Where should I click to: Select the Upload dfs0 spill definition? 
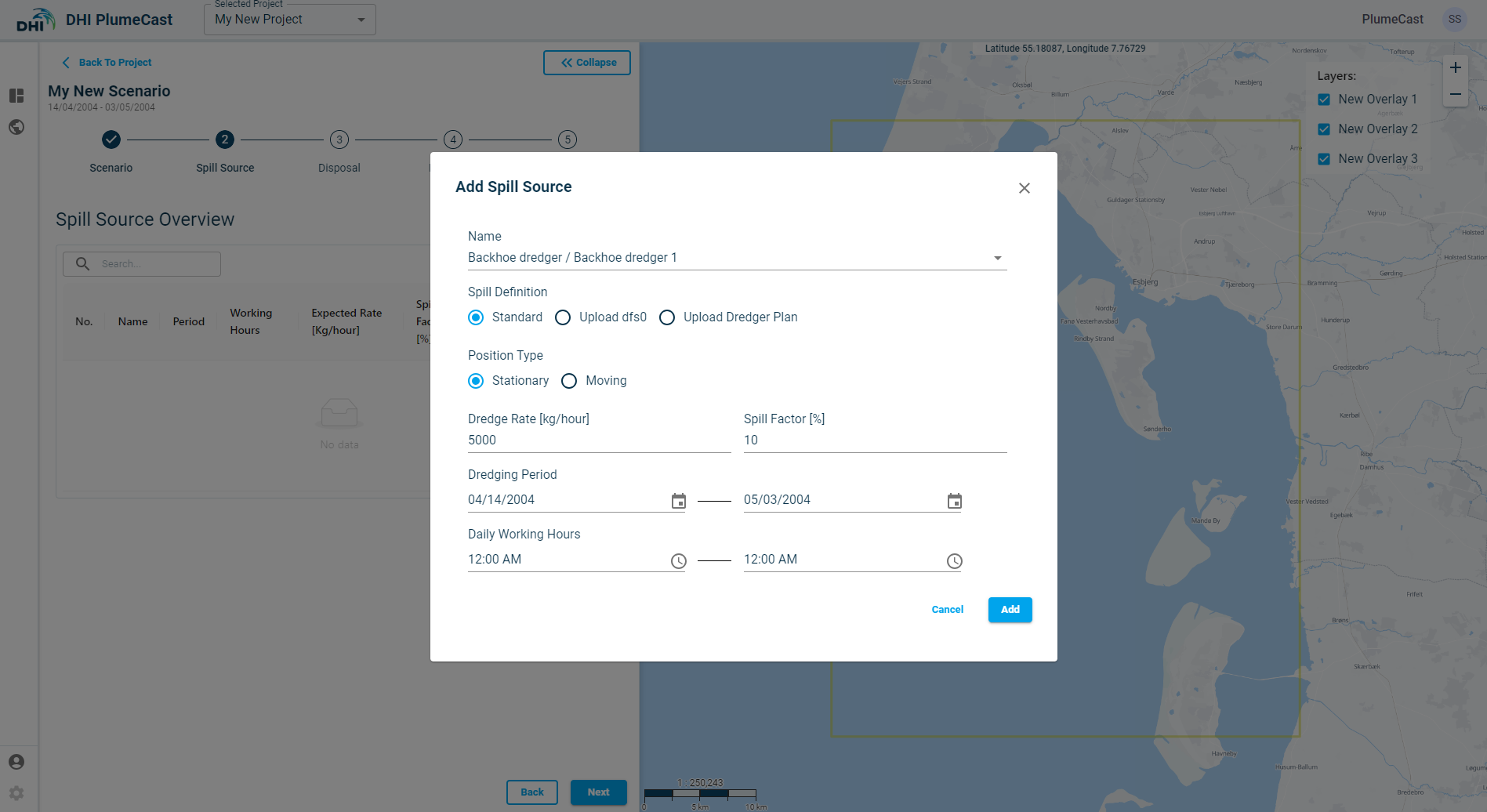pos(563,317)
